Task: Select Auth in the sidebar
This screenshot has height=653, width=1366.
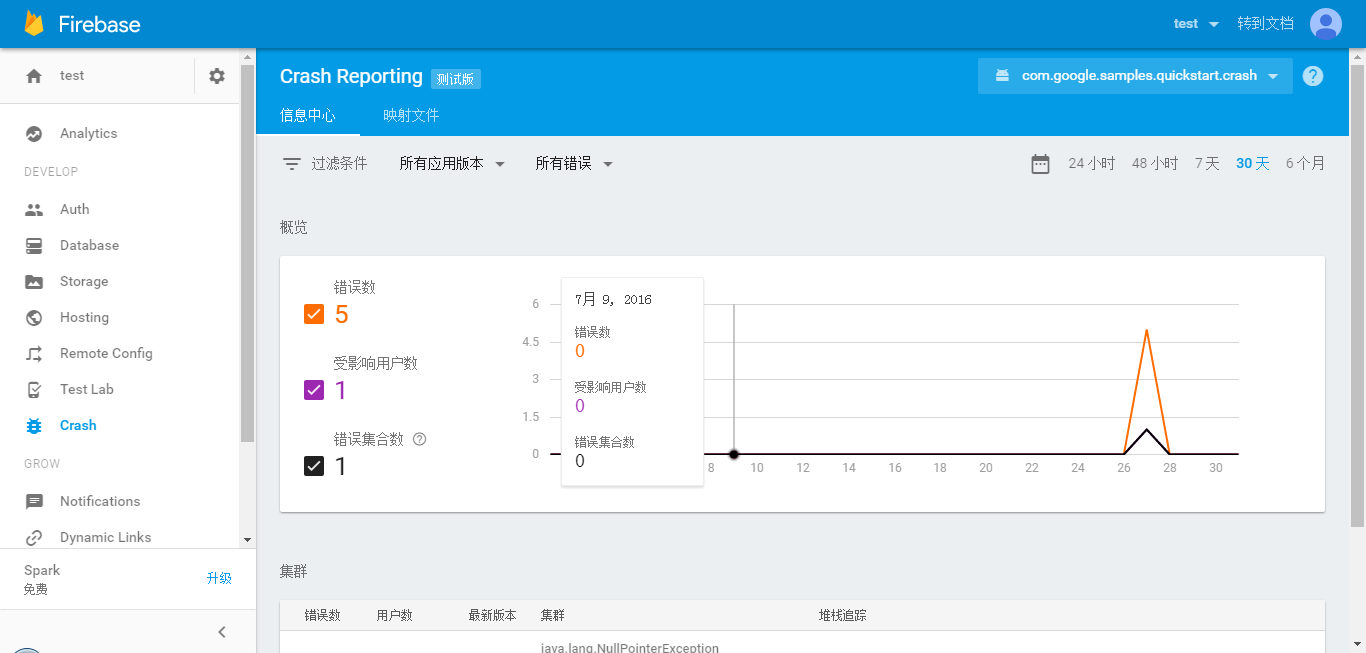Action: click(75, 208)
